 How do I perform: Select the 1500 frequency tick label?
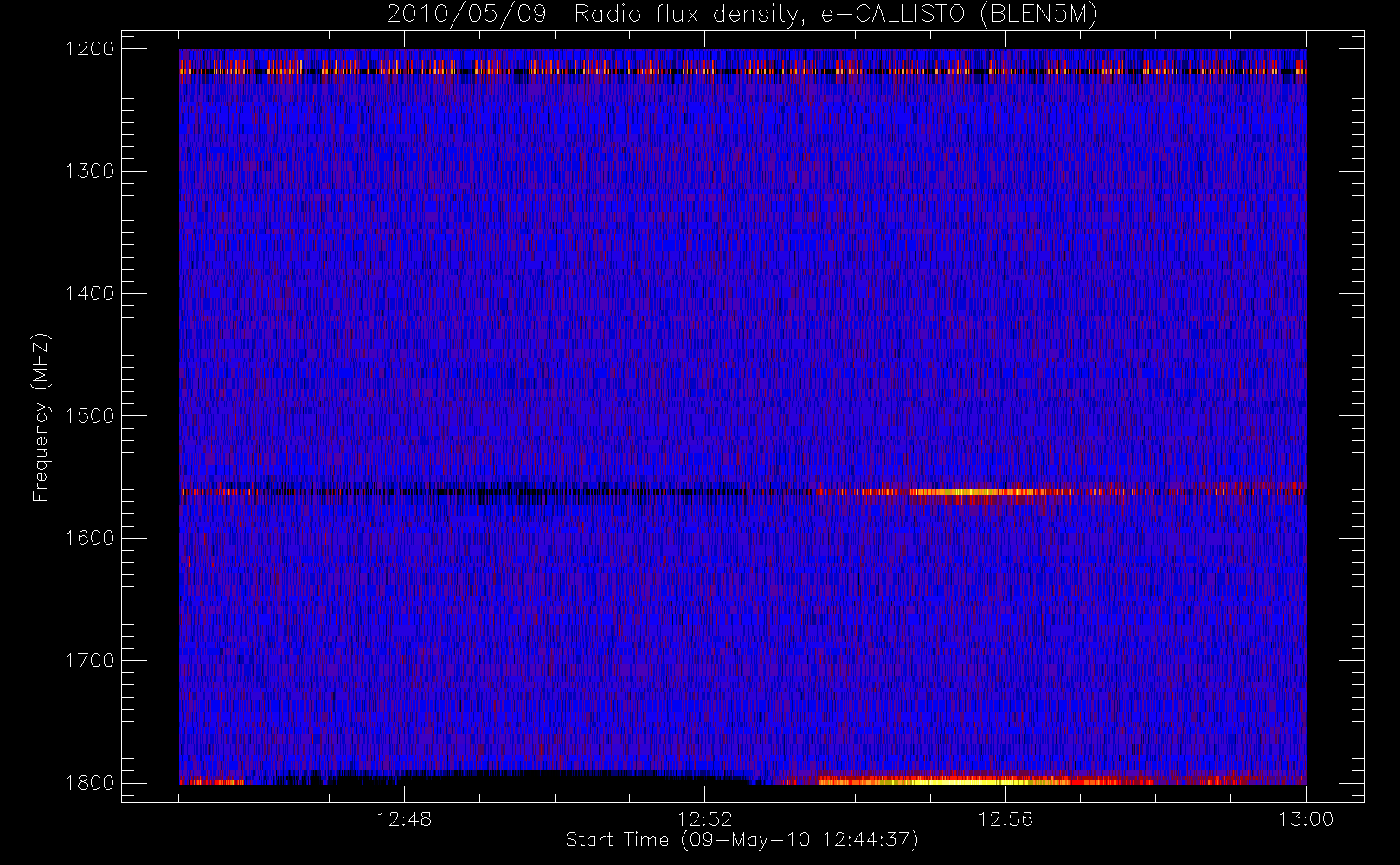click(90, 416)
